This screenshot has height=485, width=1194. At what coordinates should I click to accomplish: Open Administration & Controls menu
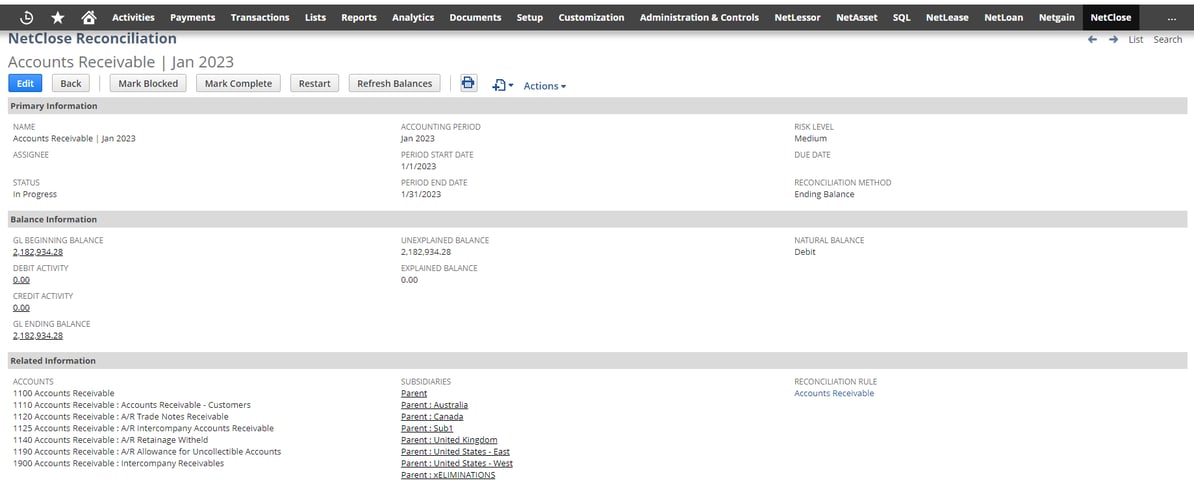(699, 17)
